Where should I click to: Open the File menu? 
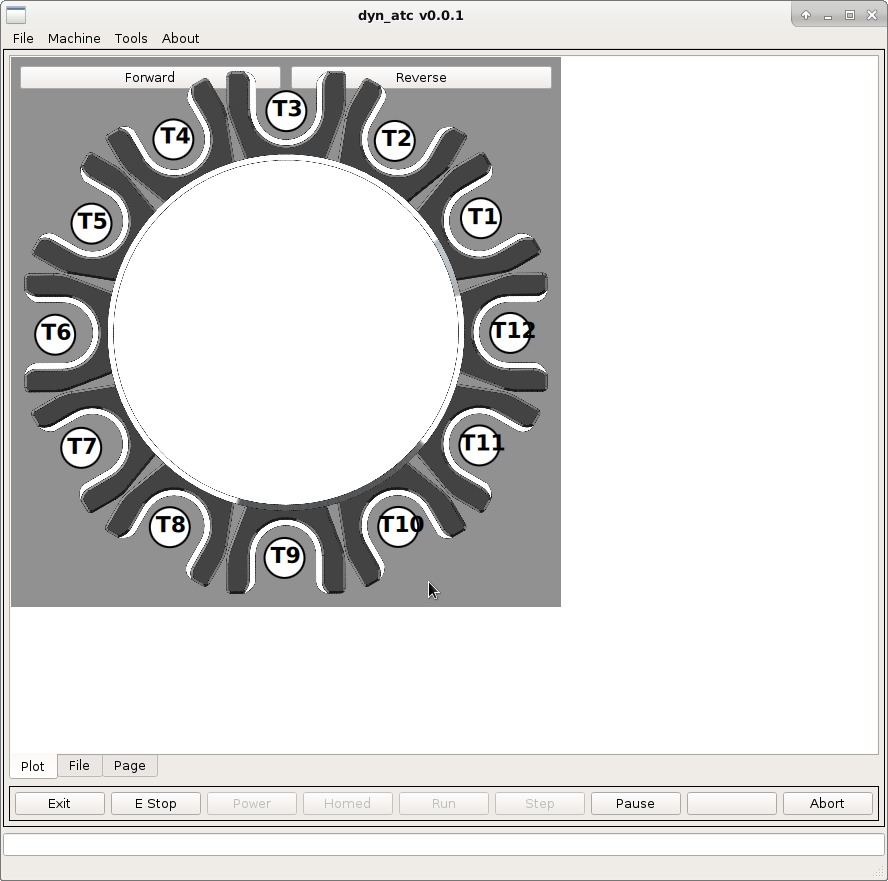23,39
